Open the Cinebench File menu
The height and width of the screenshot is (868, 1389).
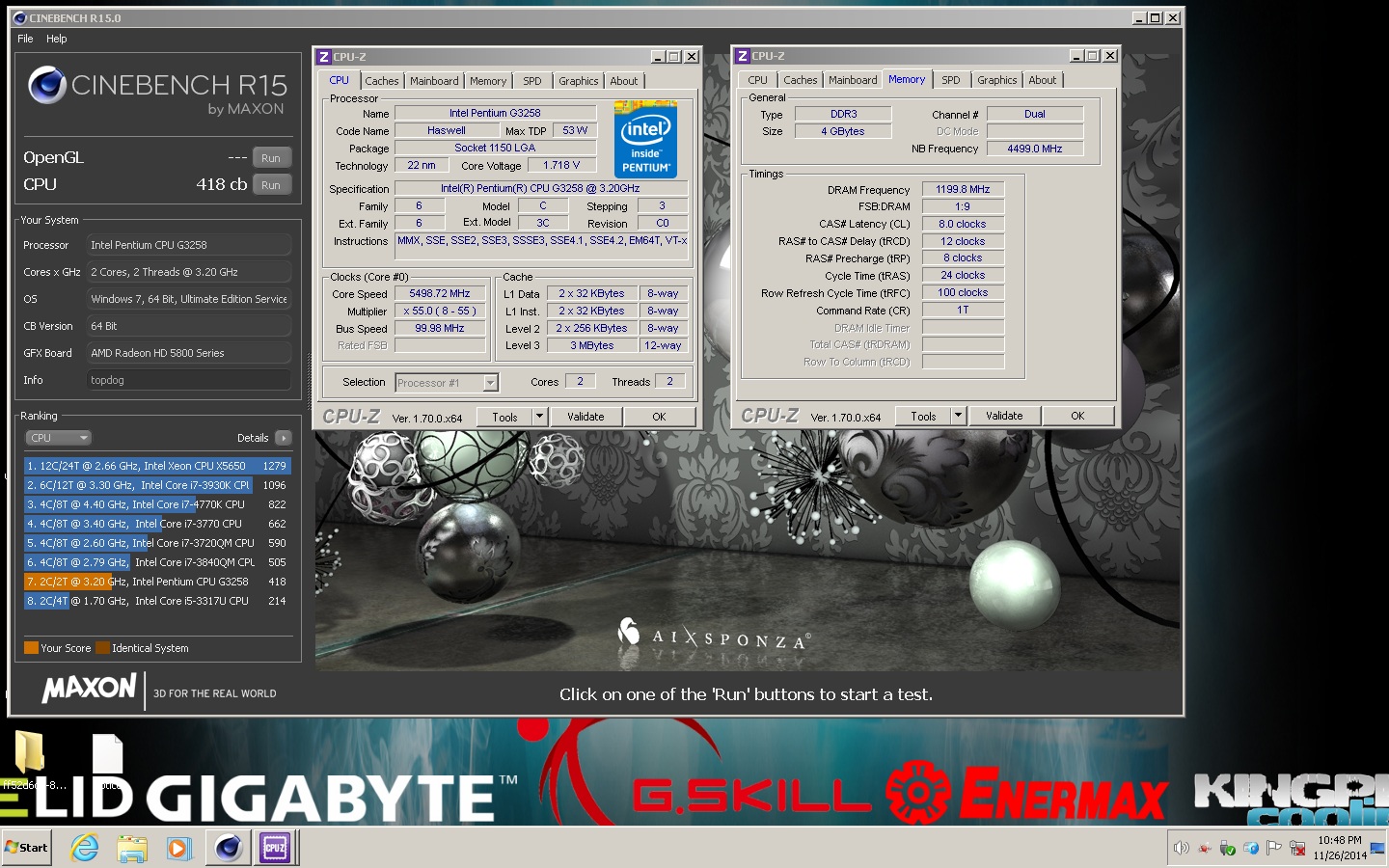coord(25,39)
